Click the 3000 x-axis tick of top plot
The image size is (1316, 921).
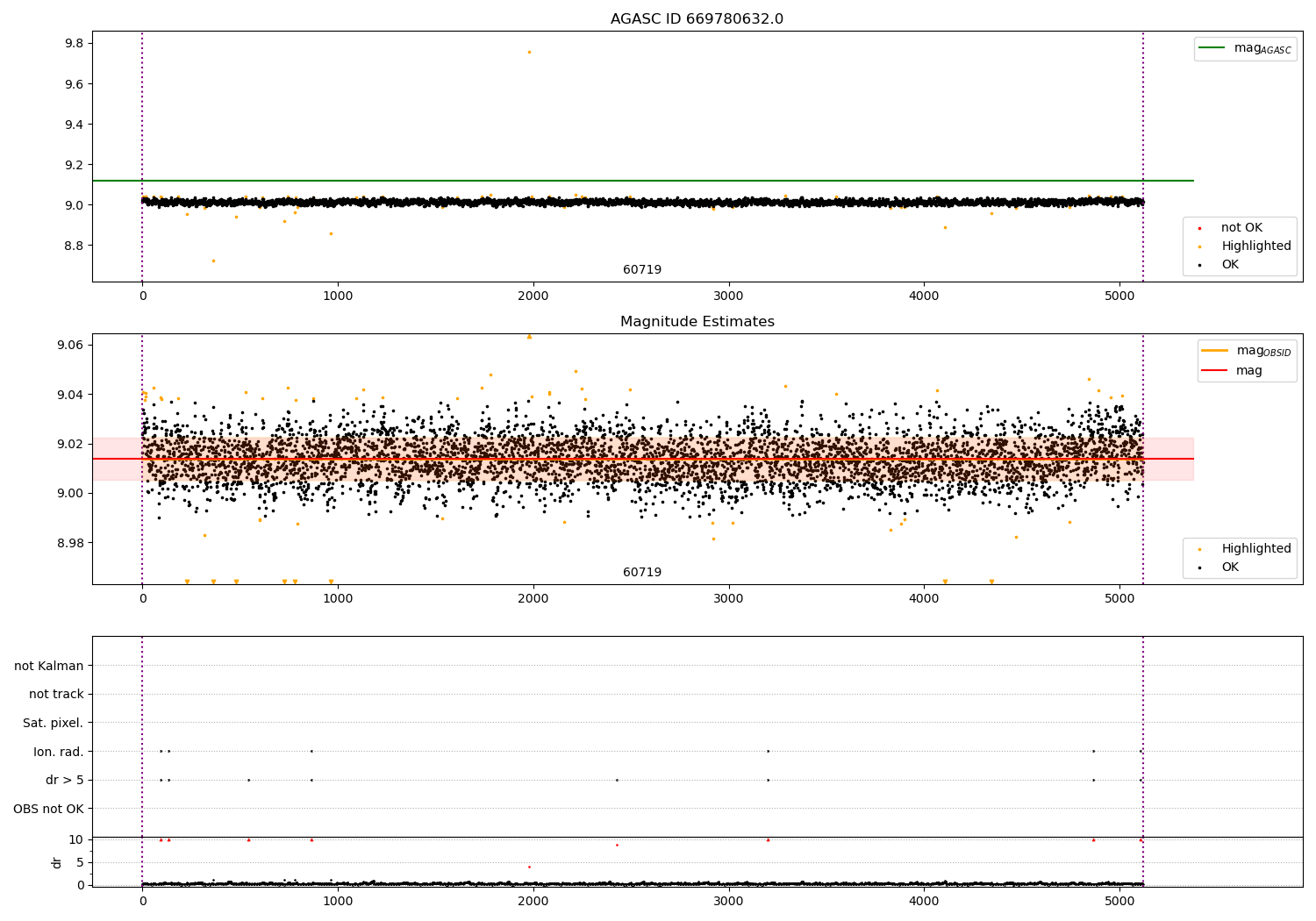pos(729,296)
